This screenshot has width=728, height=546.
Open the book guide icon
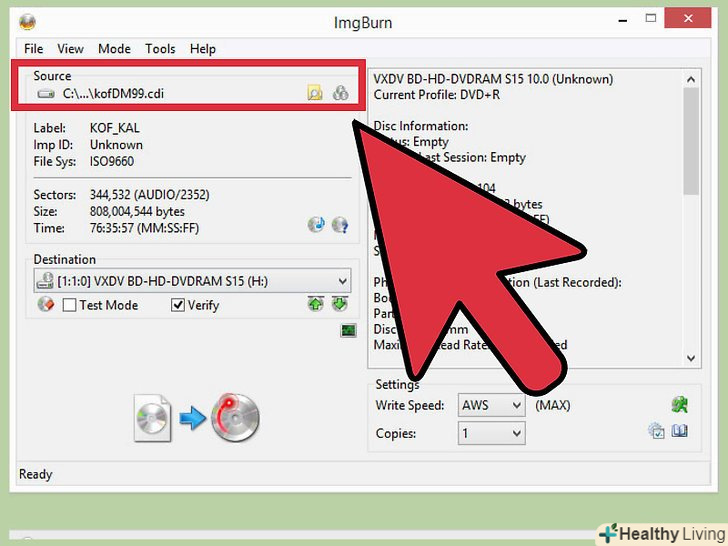coord(679,431)
